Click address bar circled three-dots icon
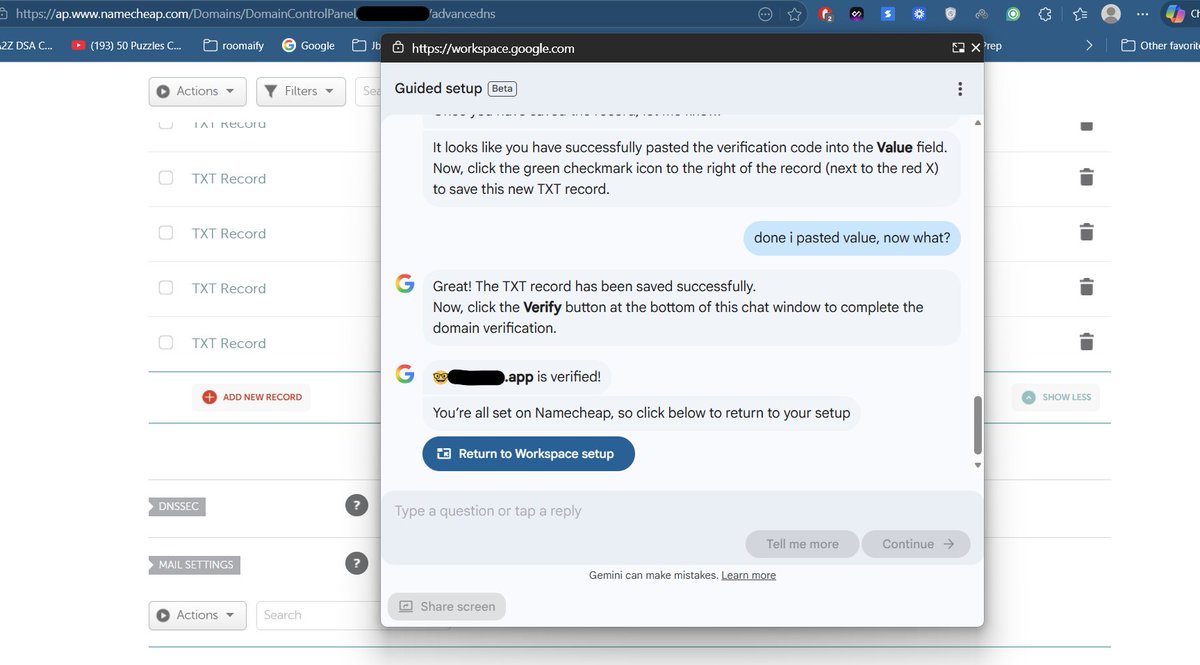 pos(766,14)
